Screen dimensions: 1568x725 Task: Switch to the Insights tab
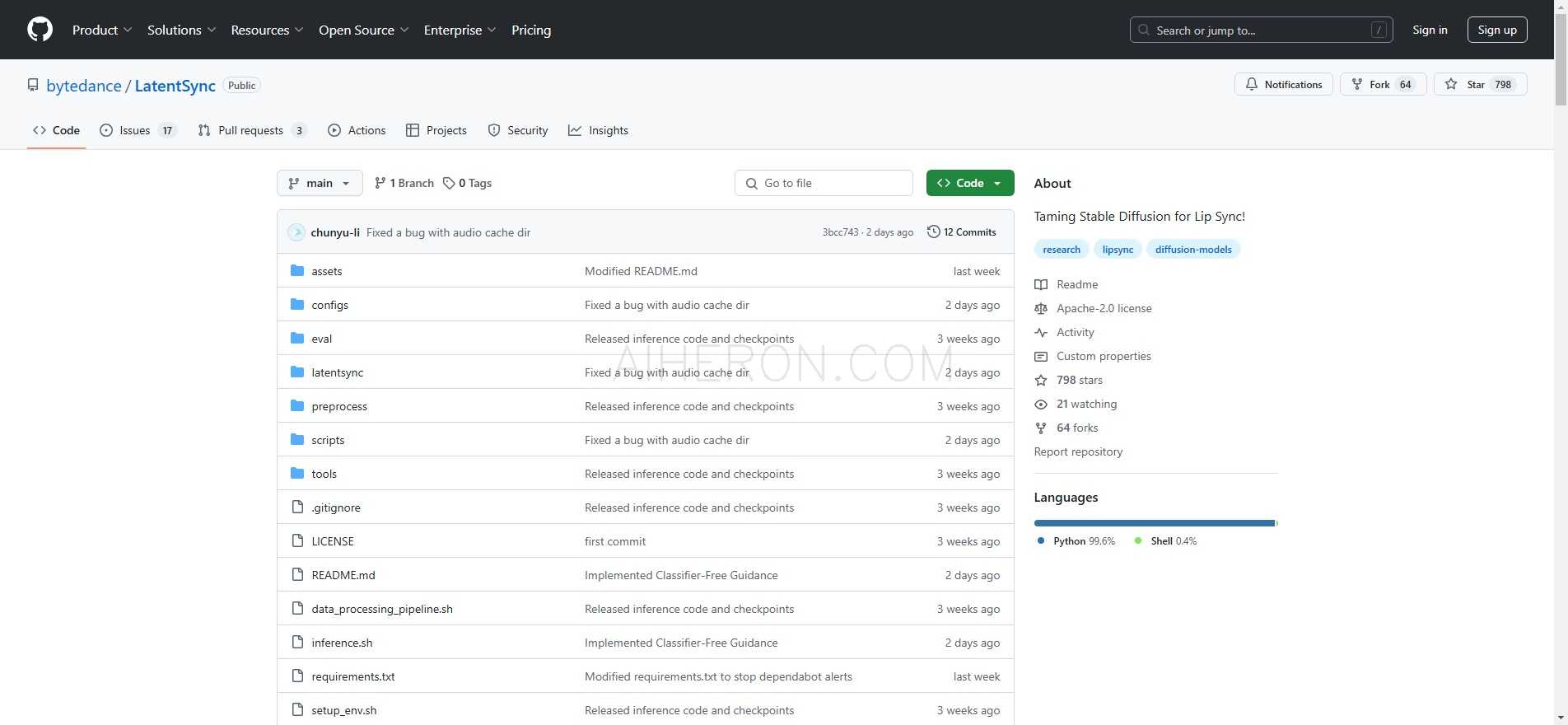599,130
